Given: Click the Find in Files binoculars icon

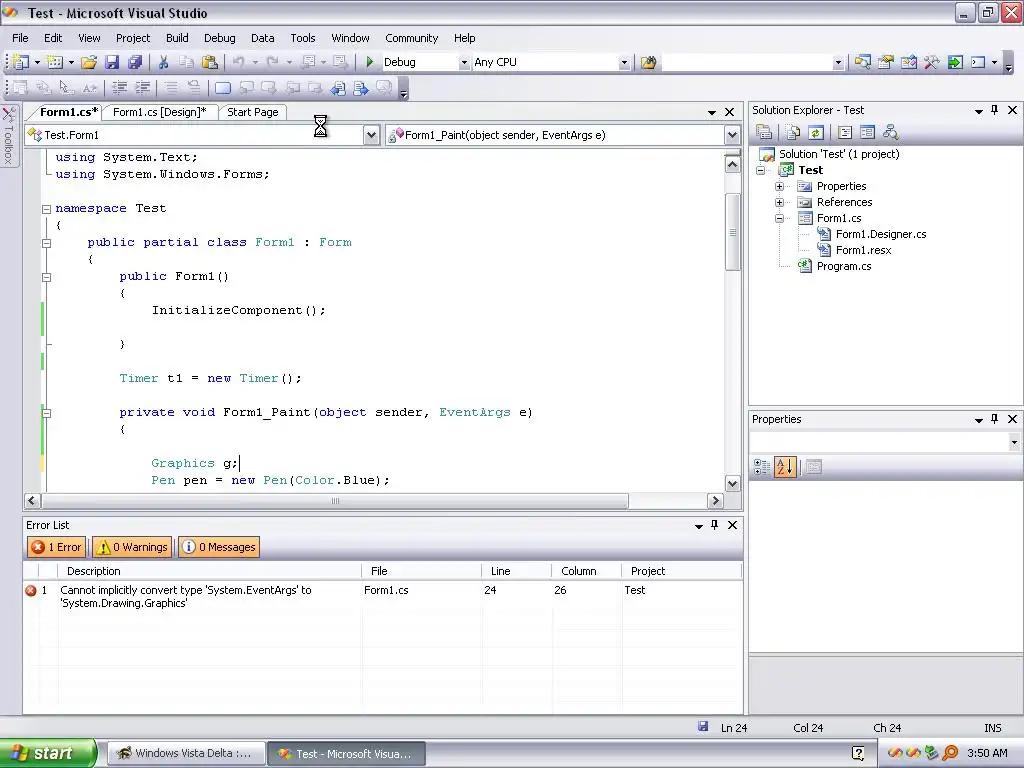Looking at the screenshot, I should 648,62.
